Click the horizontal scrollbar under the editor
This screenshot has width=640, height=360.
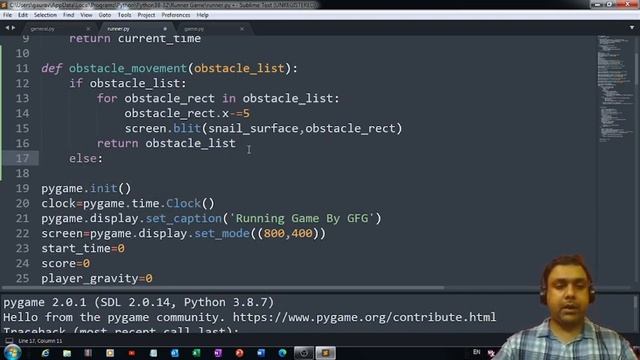(222, 288)
